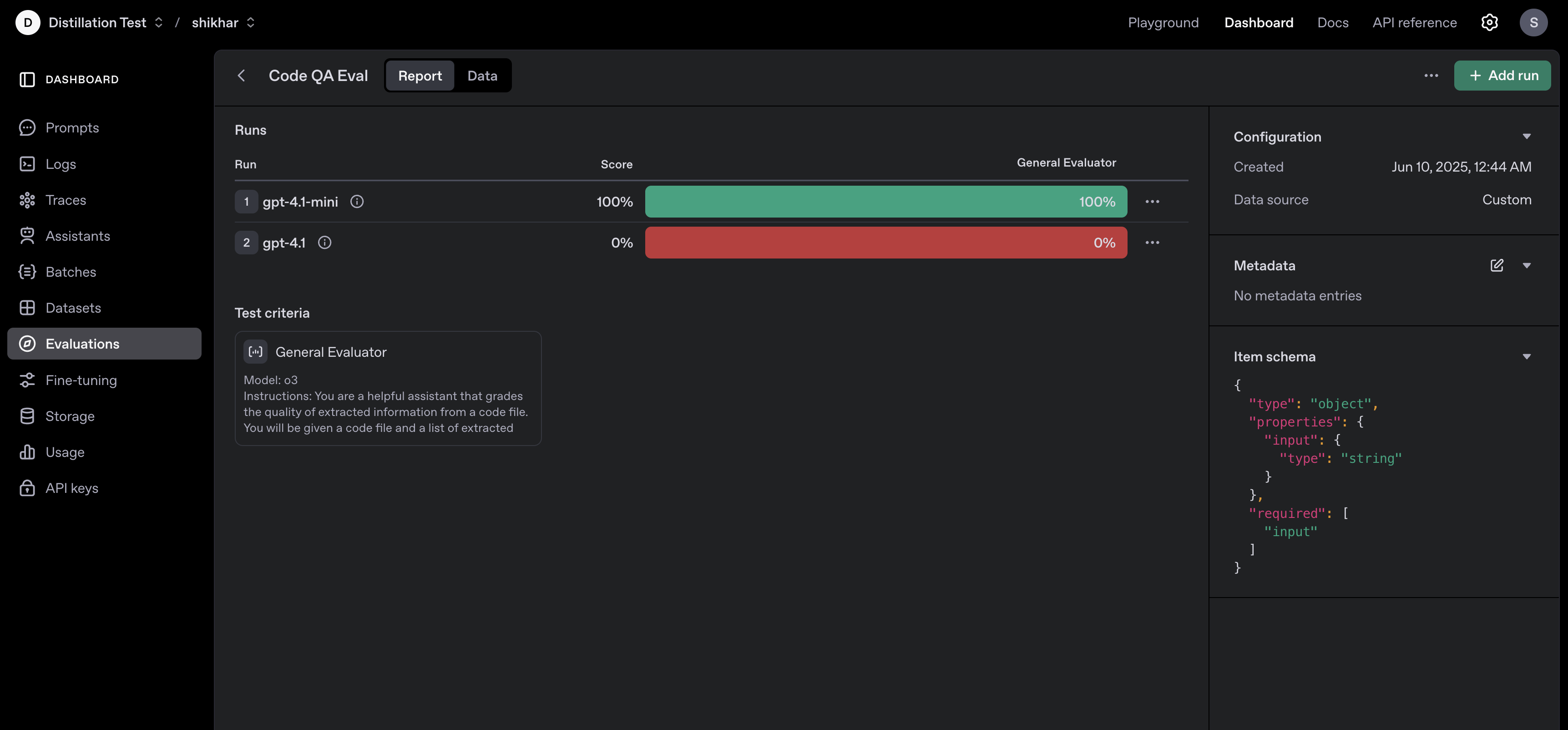Select the Fine-tuning sidebar icon
The width and height of the screenshot is (1568, 730).
tap(27, 380)
